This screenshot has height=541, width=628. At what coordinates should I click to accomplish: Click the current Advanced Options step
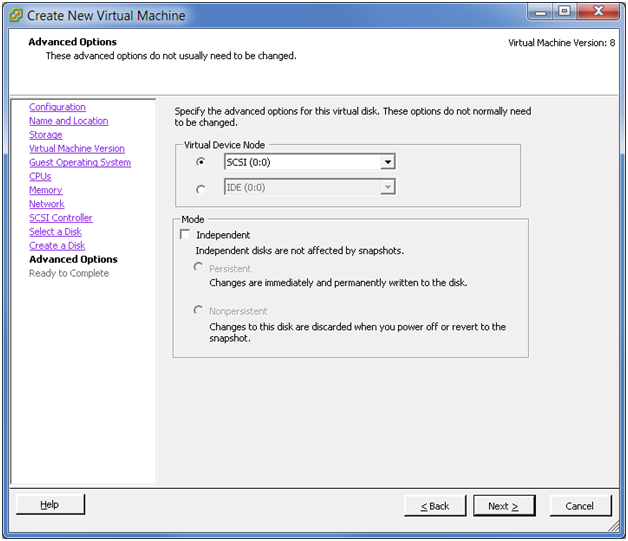pyautogui.click(x=73, y=259)
